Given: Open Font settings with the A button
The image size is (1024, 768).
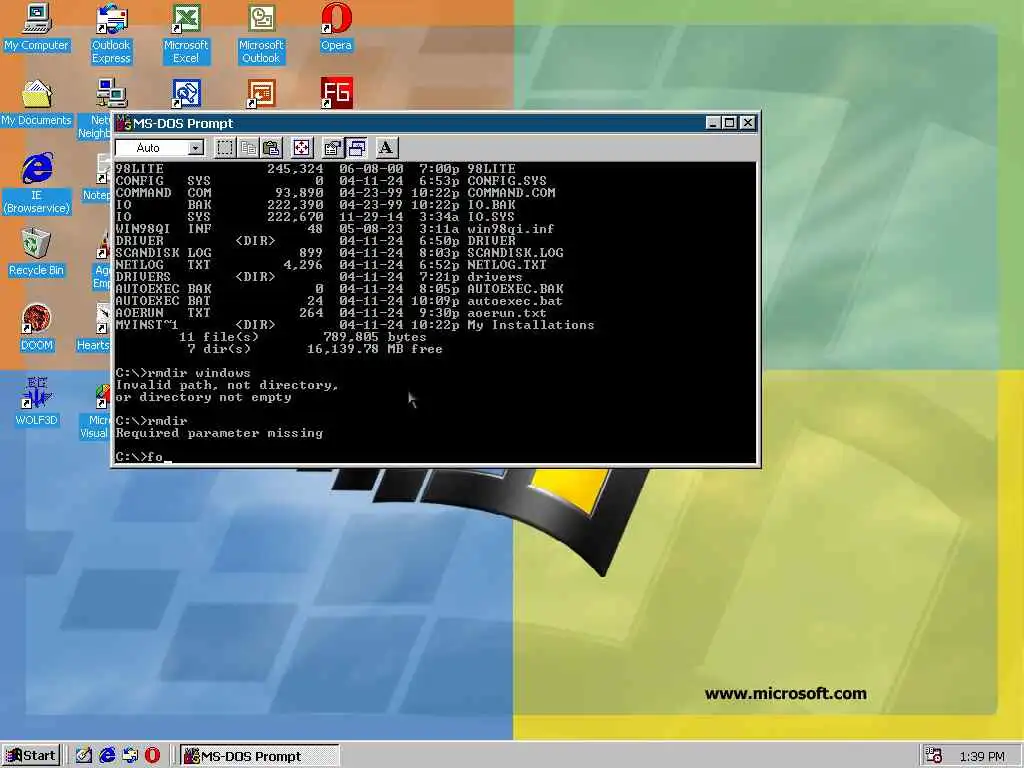Looking at the screenshot, I should 387,148.
